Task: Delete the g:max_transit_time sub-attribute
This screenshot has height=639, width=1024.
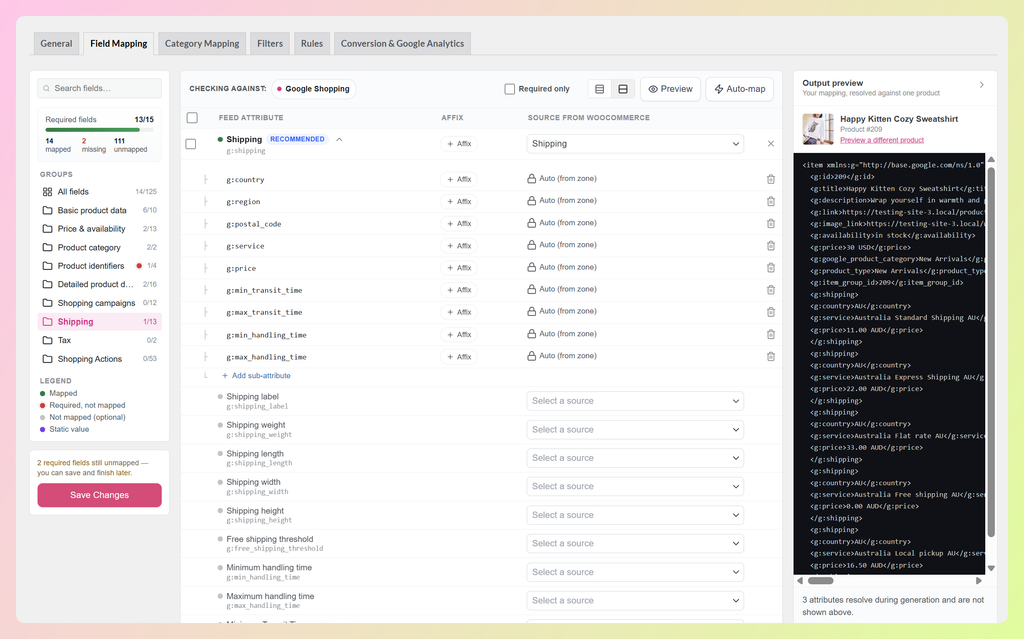Action: click(771, 312)
